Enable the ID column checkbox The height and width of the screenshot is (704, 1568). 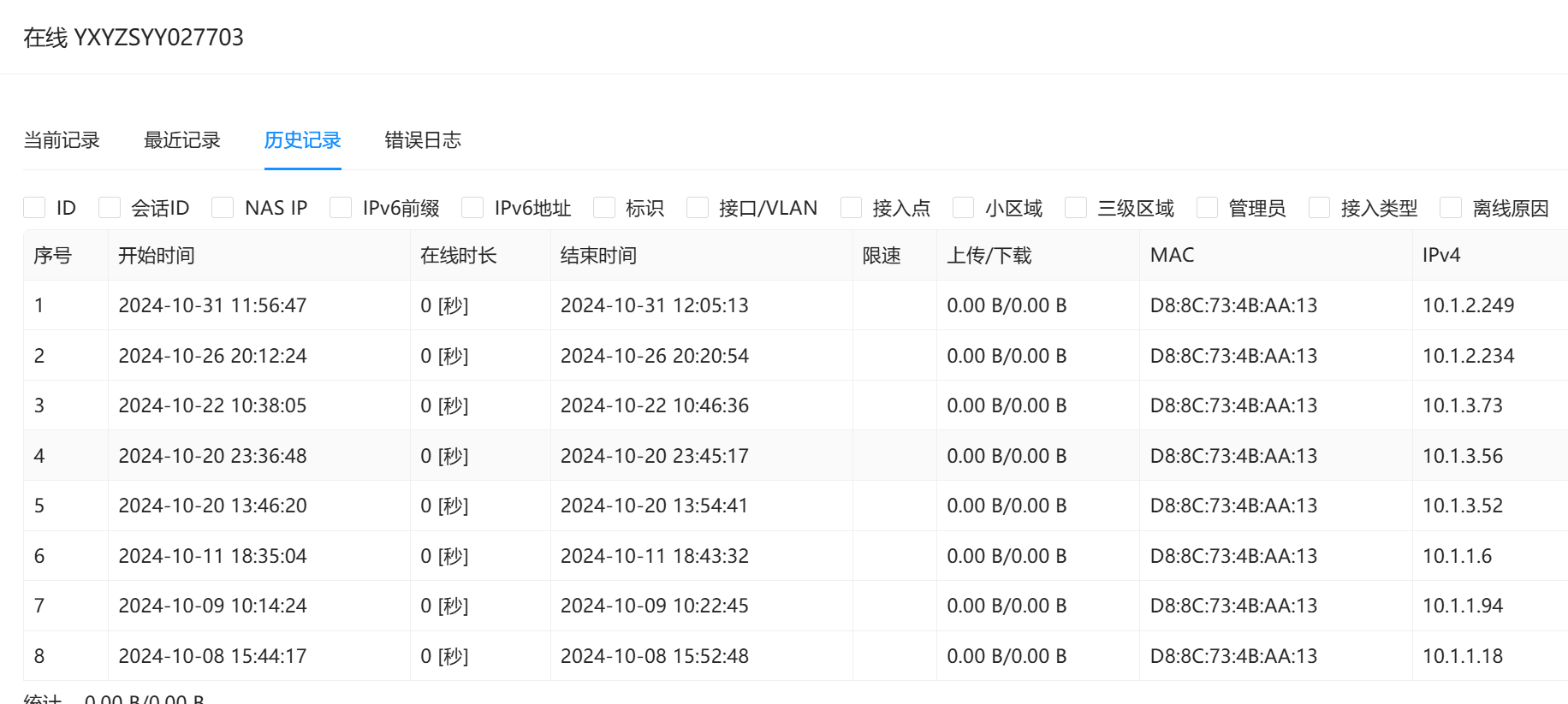pos(35,208)
